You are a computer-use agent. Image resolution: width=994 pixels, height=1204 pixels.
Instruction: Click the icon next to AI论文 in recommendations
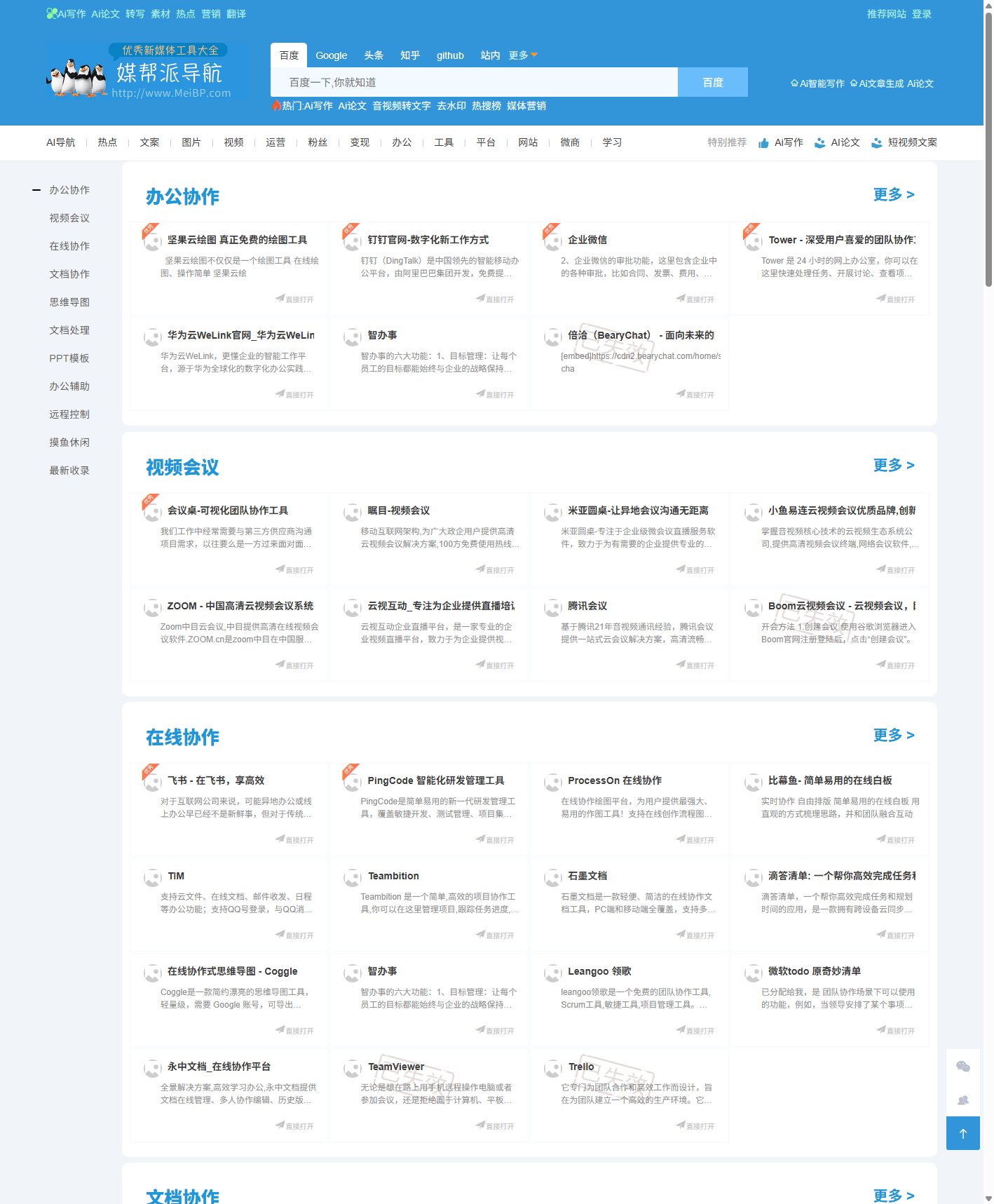coord(819,143)
